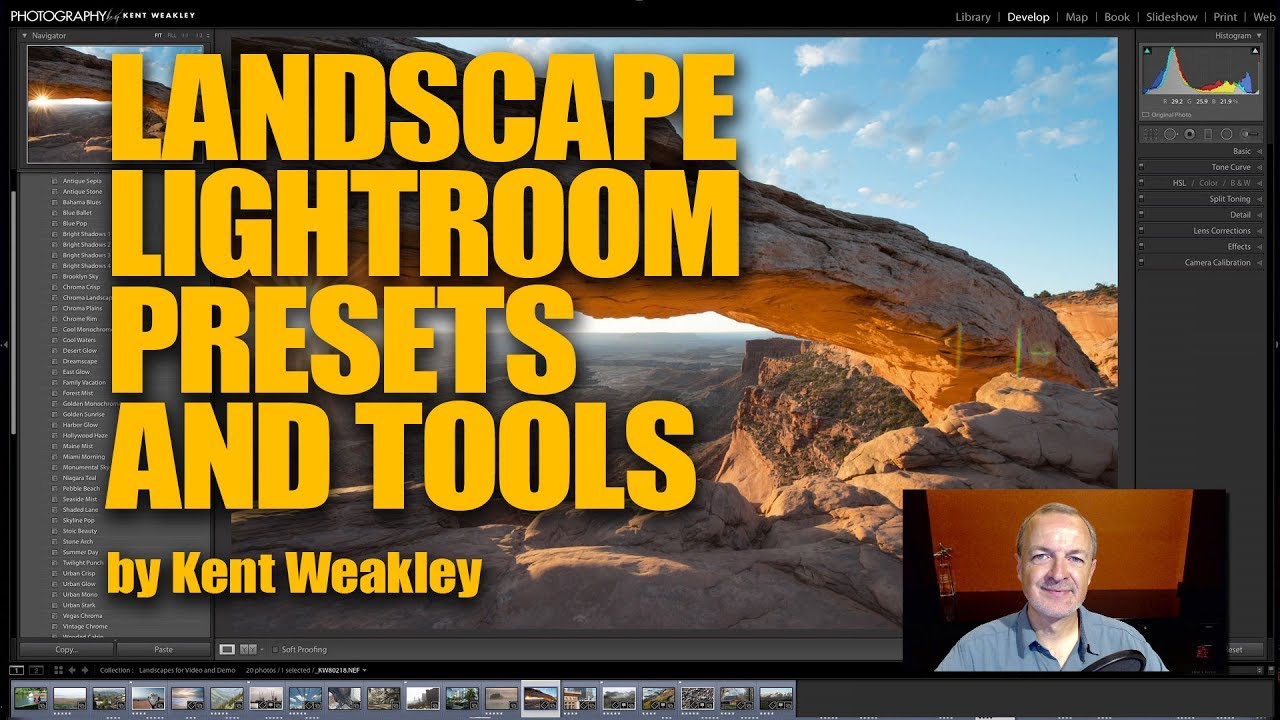Select the Graduated Filter tool
This screenshot has height=720, width=1280.
1208,134
